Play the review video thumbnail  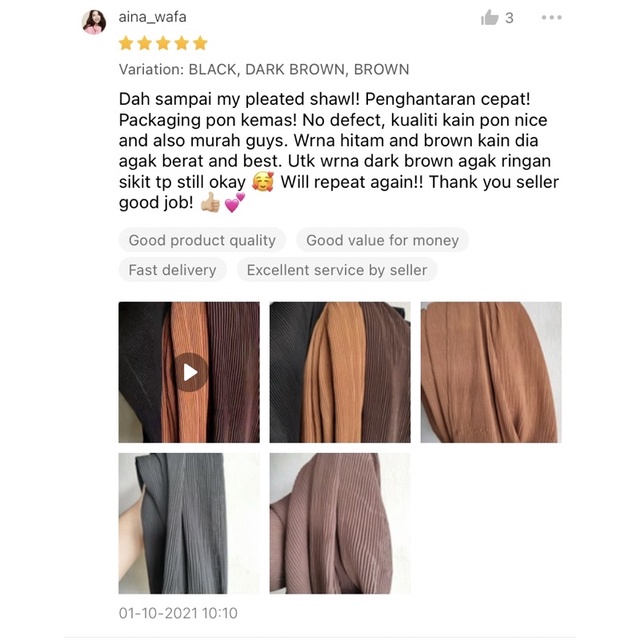[x=189, y=372]
